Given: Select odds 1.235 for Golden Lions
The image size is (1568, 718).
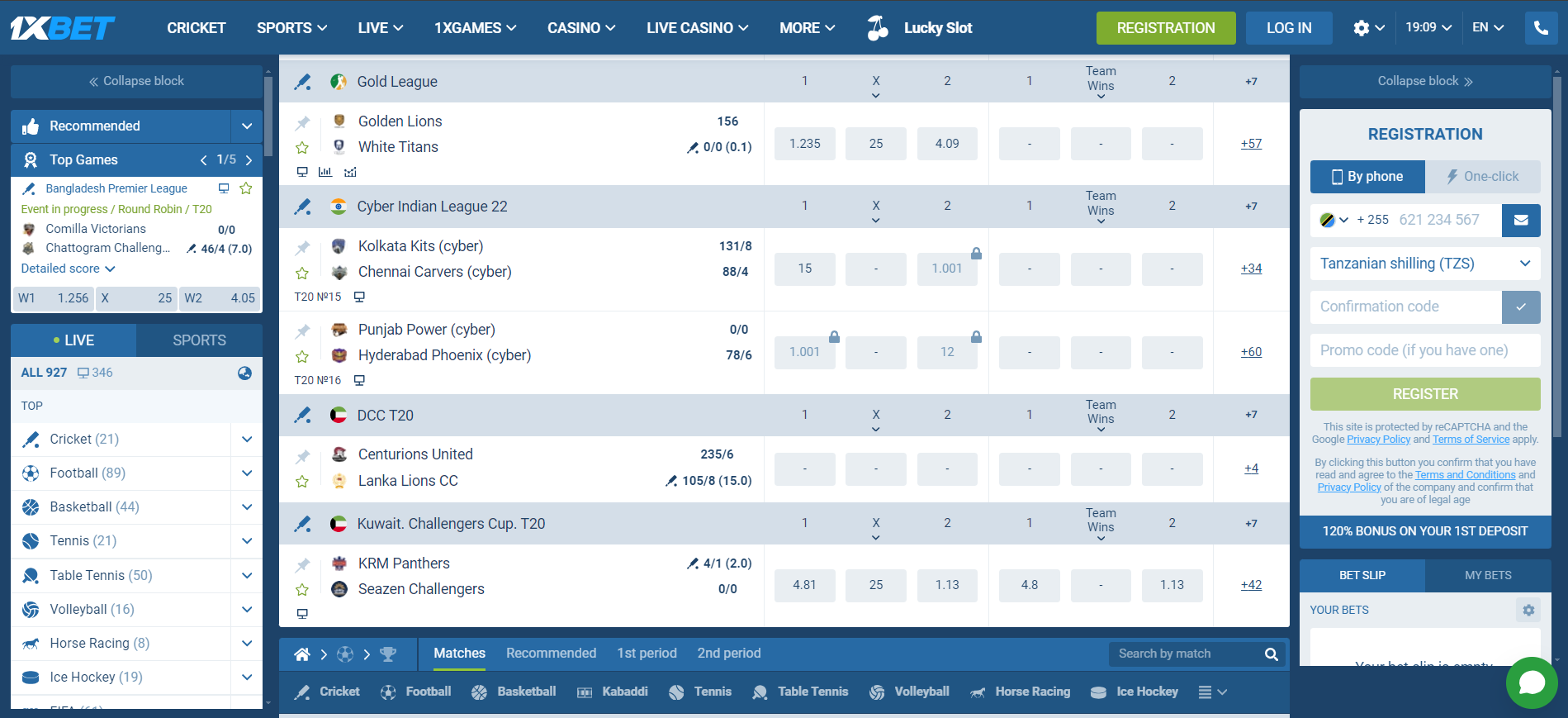Looking at the screenshot, I should point(804,144).
